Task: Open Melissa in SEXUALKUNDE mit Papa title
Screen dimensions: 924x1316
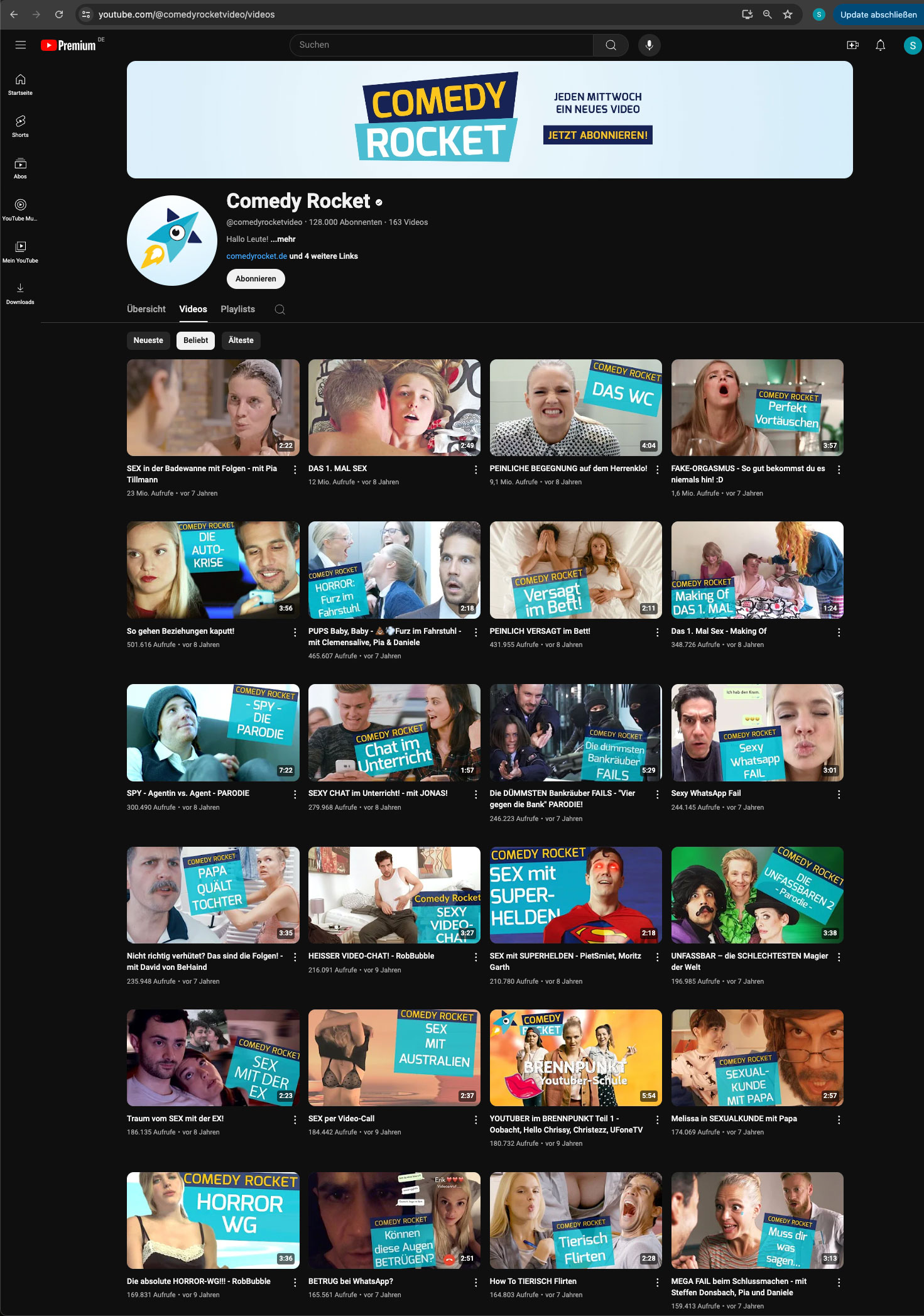Action: 734,1119
